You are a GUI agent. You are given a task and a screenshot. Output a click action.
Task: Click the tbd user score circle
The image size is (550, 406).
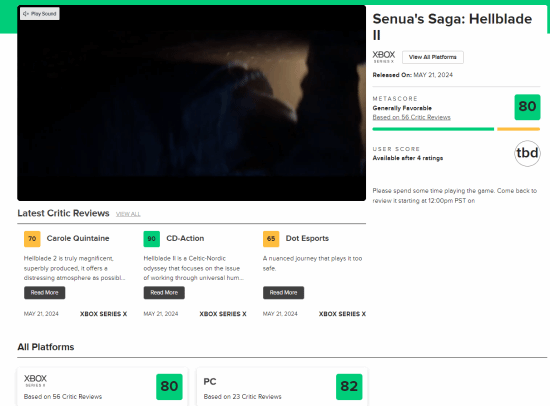527,153
